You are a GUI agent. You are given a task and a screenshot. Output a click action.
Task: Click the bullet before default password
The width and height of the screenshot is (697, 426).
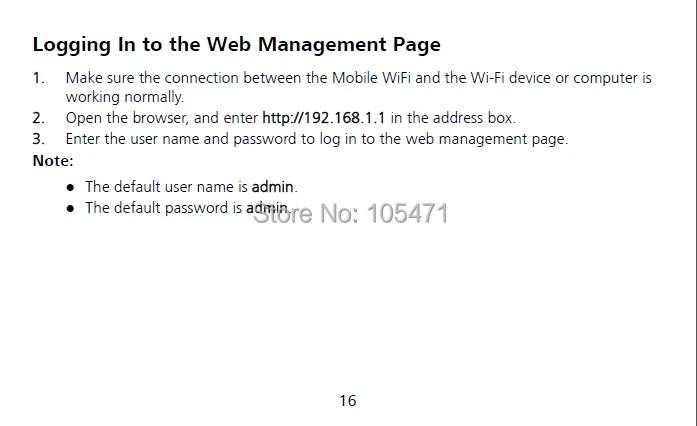70,208
